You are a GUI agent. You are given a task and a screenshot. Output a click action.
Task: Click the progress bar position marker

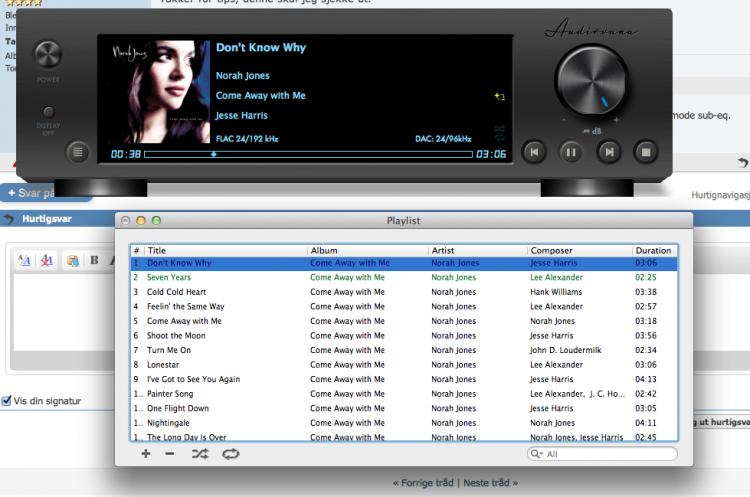214,154
